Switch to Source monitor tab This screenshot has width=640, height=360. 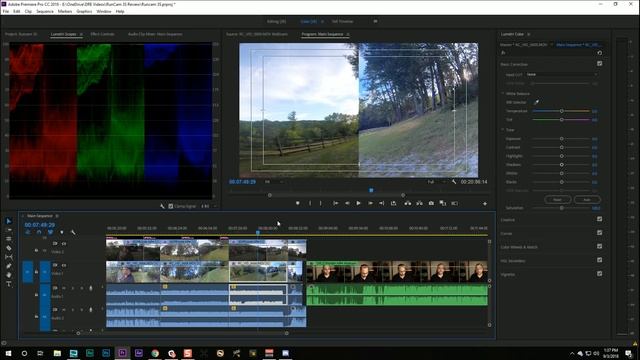pyautogui.click(x=257, y=34)
